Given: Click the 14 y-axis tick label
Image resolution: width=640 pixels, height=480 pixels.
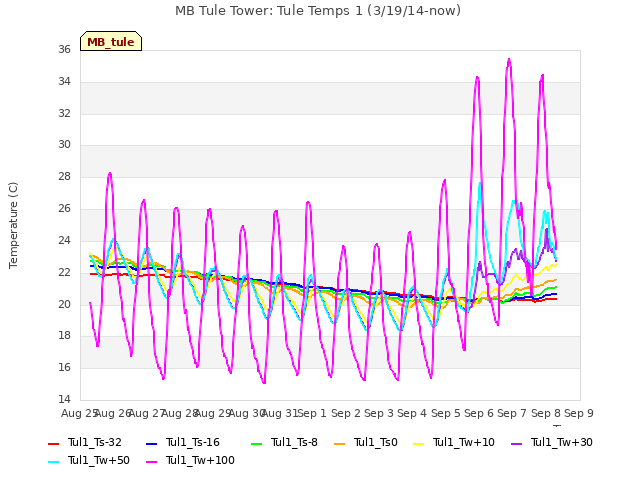Looking at the screenshot, I should (64, 399).
